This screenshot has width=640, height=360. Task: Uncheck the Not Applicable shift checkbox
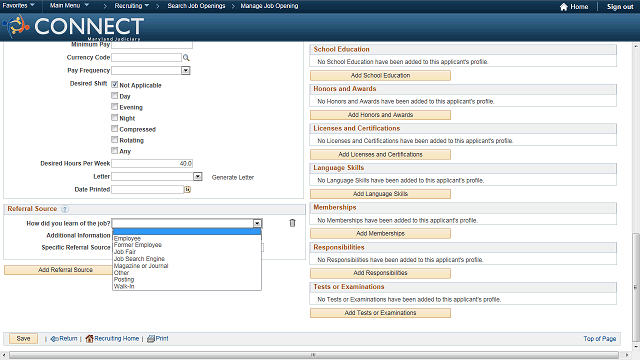point(115,84)
